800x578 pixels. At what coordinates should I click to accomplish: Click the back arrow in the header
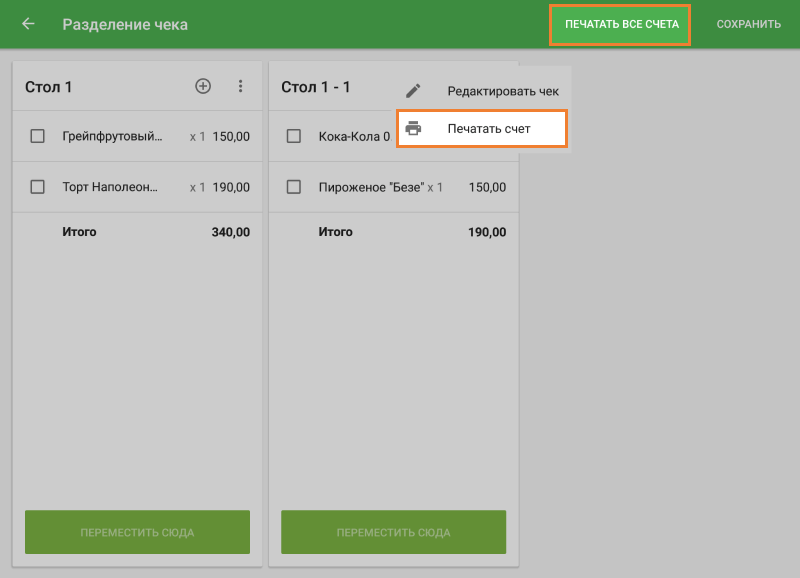click(28, 24)
